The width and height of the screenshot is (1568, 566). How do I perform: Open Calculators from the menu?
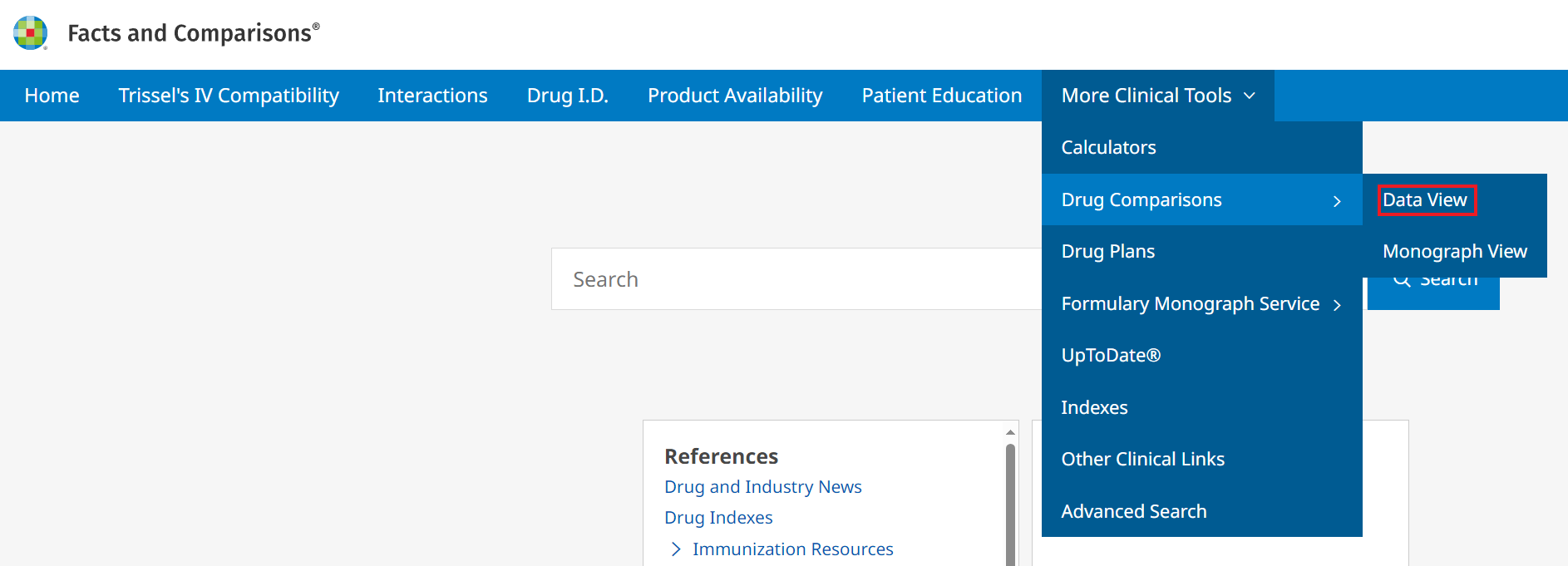(x=1108, y=148)
